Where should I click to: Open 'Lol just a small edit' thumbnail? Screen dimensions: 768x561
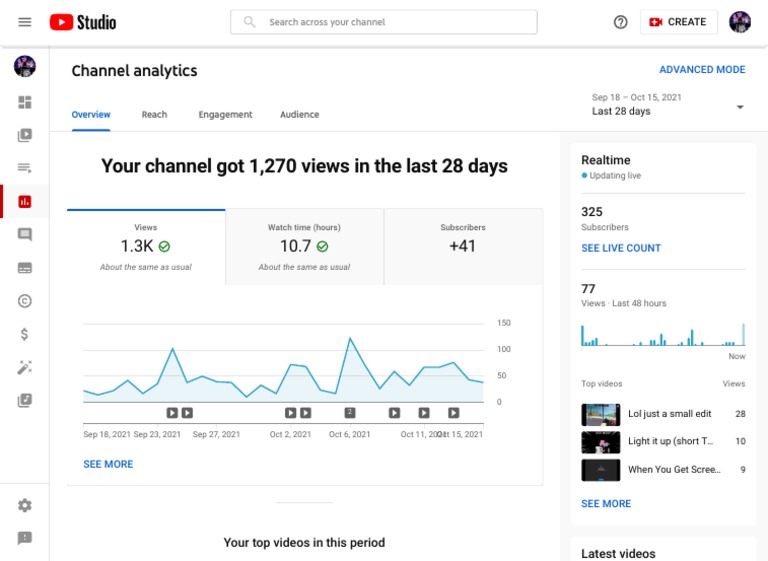coord(600,415)
